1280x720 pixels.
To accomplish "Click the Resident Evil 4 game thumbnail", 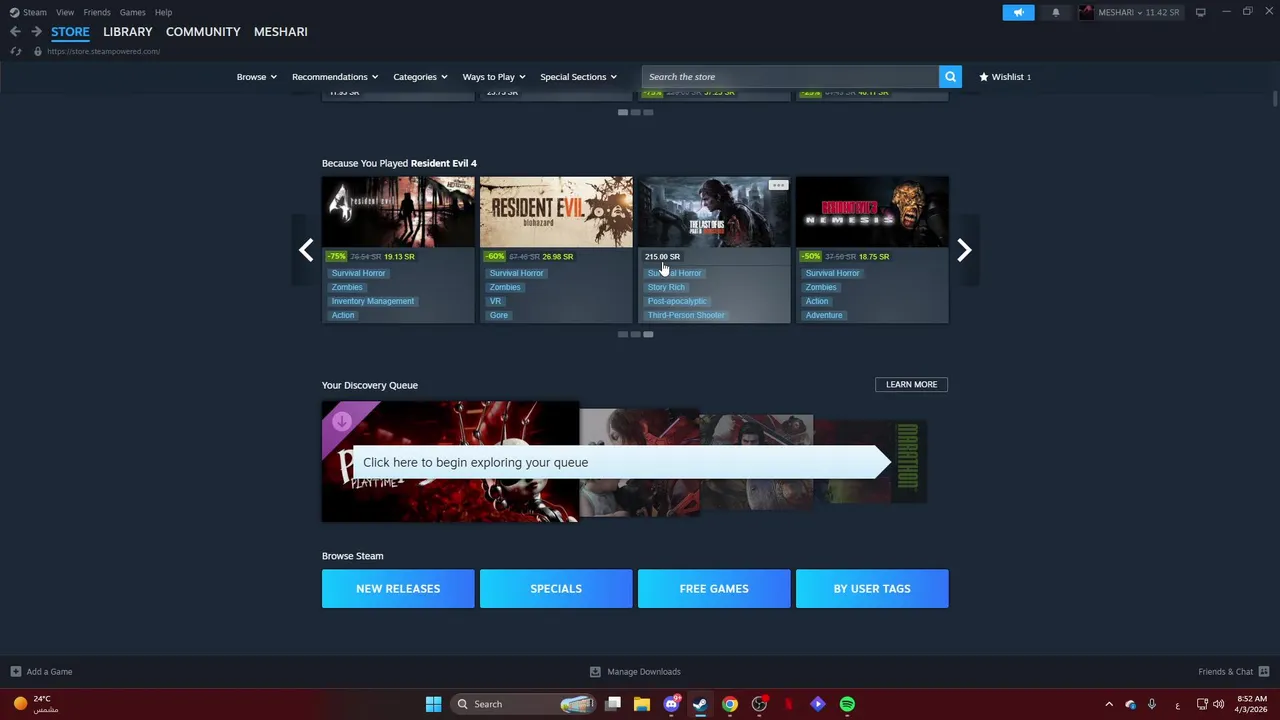I will coord(398,212).
